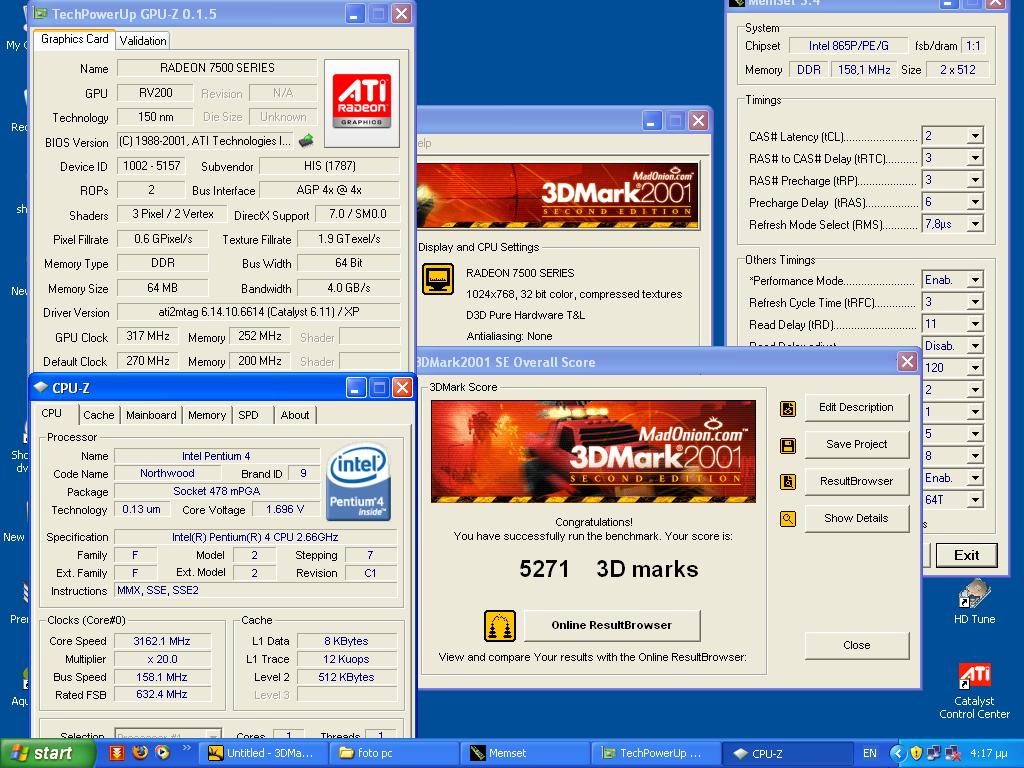Open Refresh Mode Select (RMS) dropdown
This screenshot has height=768, width=1024.
975,224
